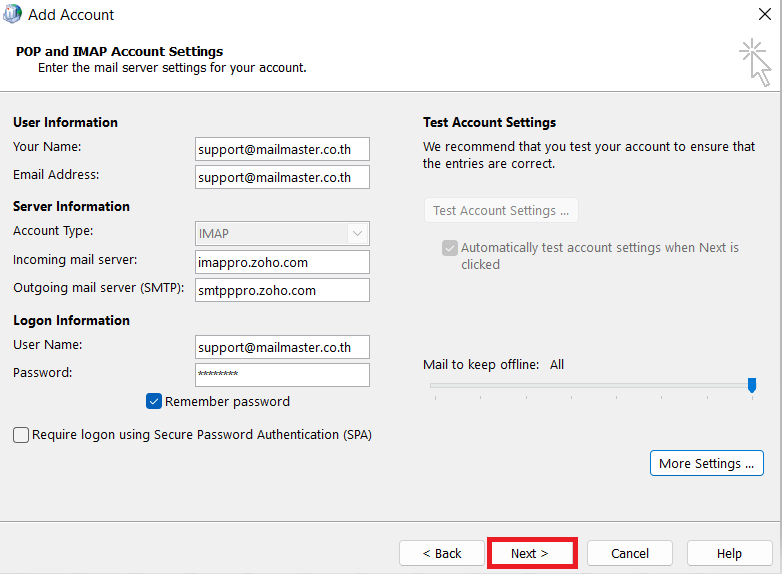Image resolution: width=782 pixels, height=574 pixels.
Task: Click the User Name logon field
Action: (282, 347)
